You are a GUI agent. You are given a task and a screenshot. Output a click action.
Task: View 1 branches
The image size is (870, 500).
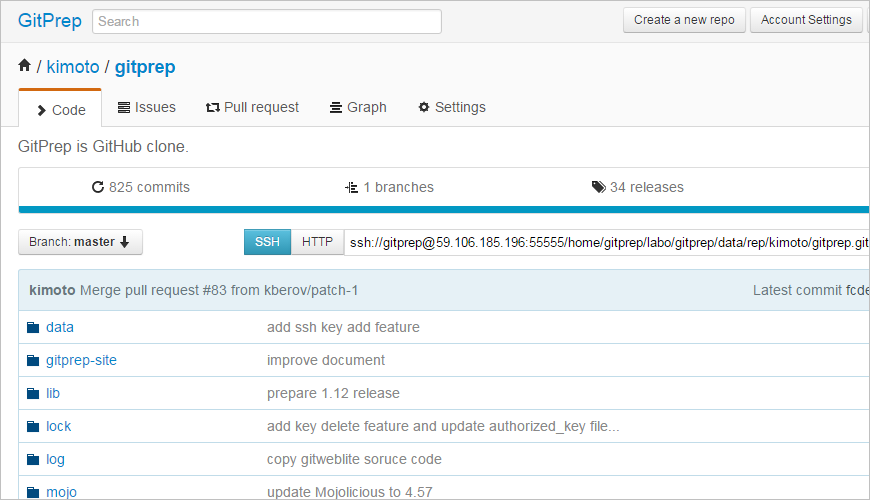pyautogui.click(x=390, y=187)
